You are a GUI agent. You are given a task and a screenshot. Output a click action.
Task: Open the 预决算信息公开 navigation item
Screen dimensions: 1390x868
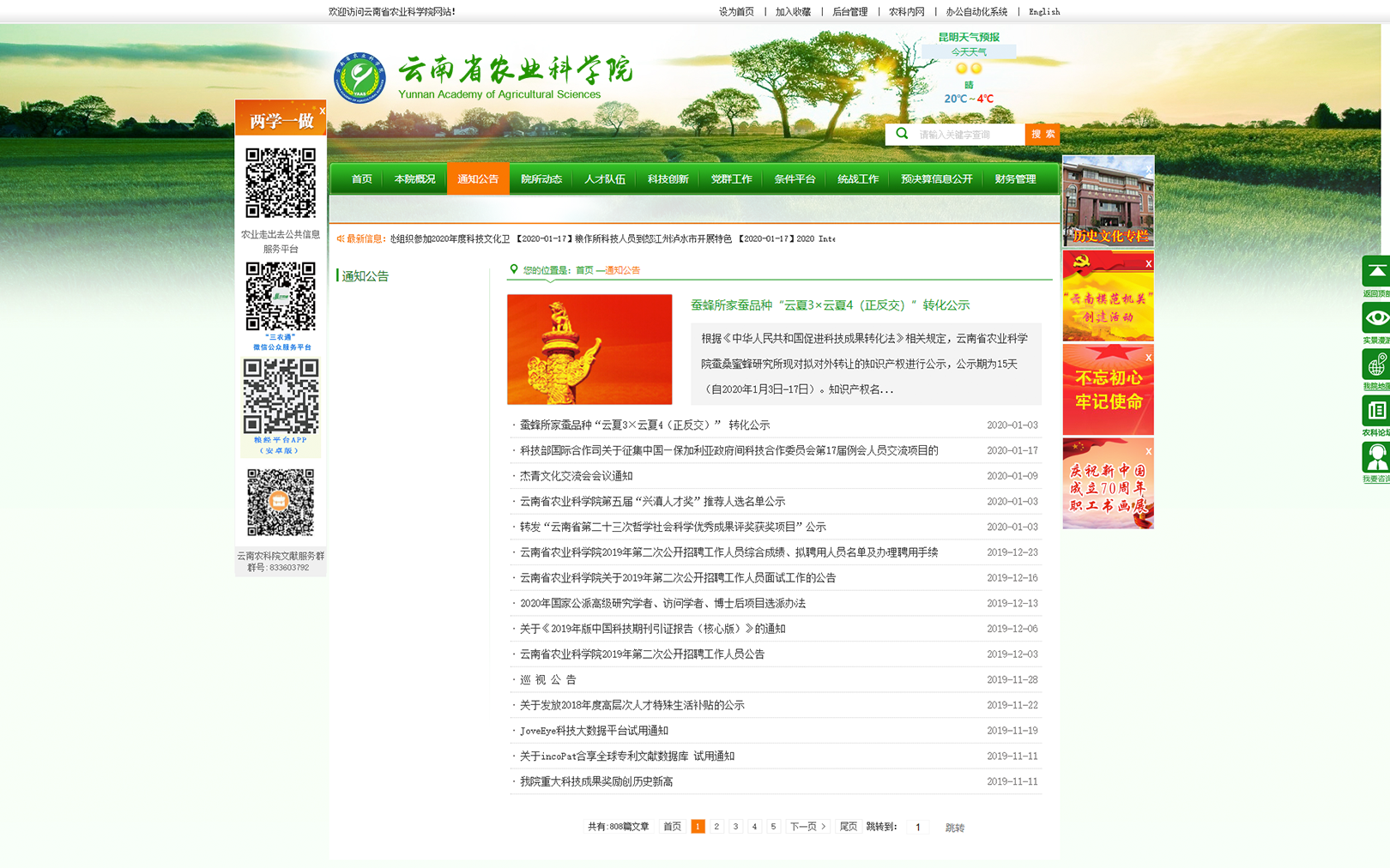click(x=936, y=179)
